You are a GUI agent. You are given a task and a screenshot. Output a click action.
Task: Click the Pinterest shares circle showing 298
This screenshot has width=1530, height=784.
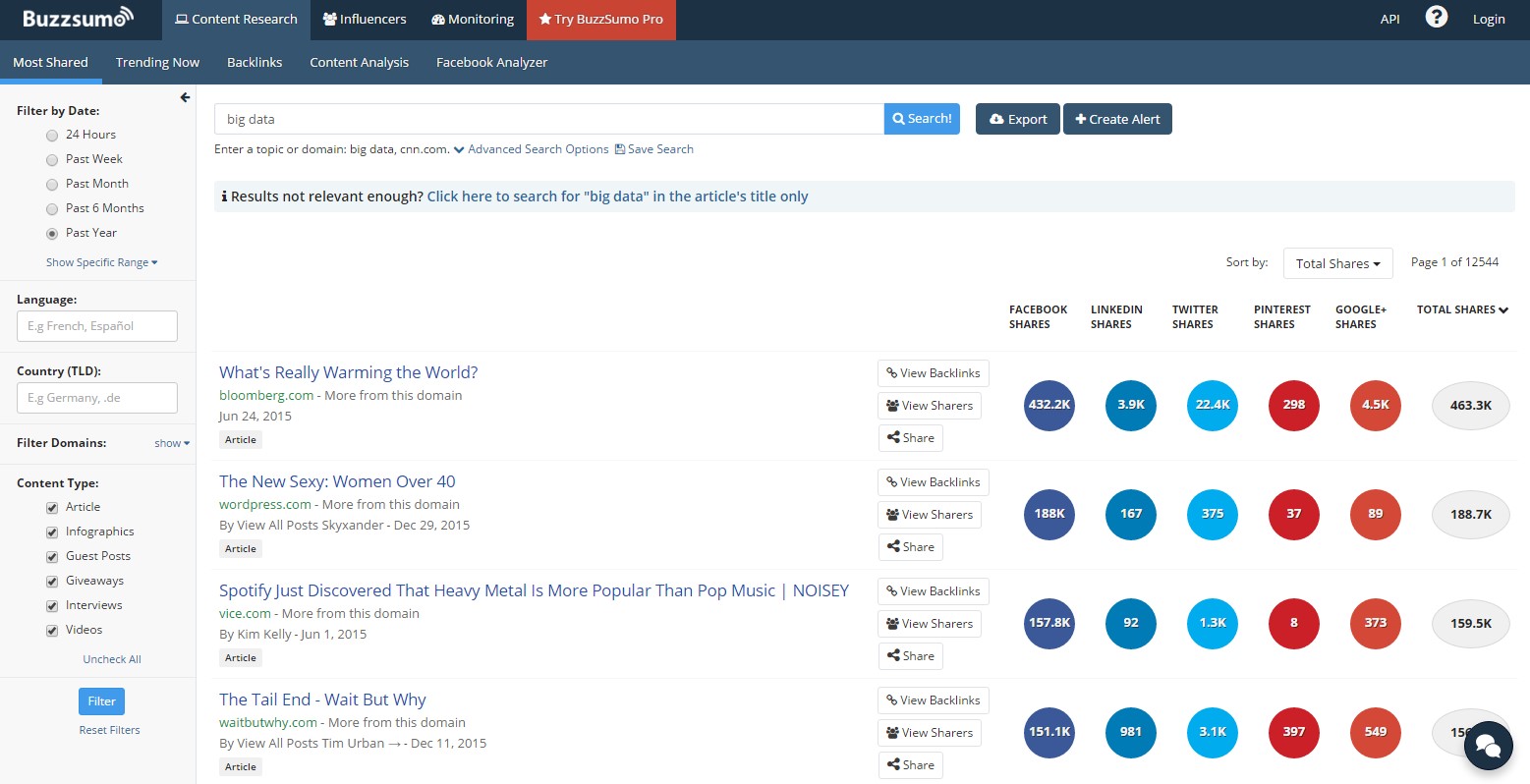click(1293, 405)
